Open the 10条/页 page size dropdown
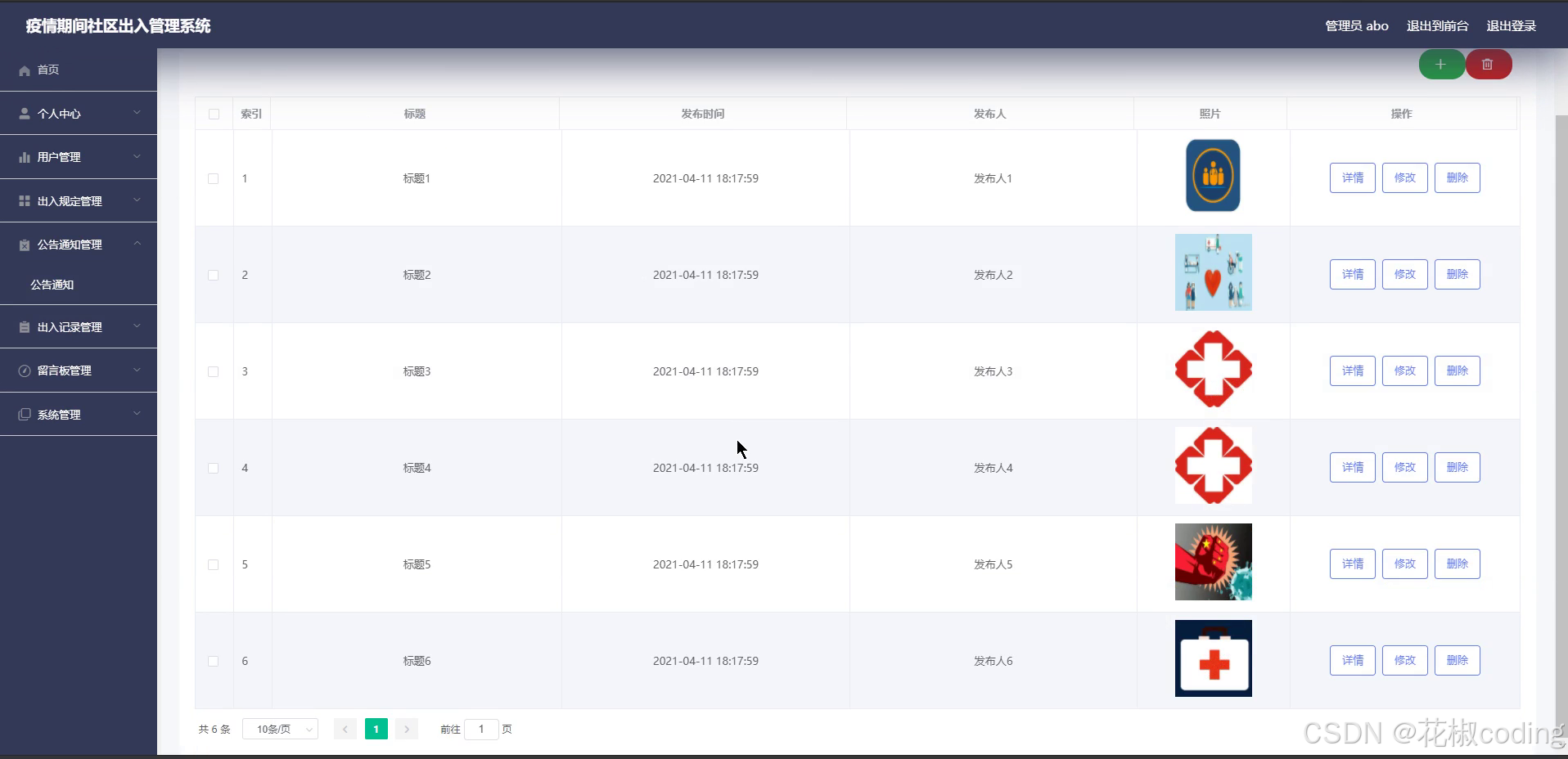 (x=280, y=729)
